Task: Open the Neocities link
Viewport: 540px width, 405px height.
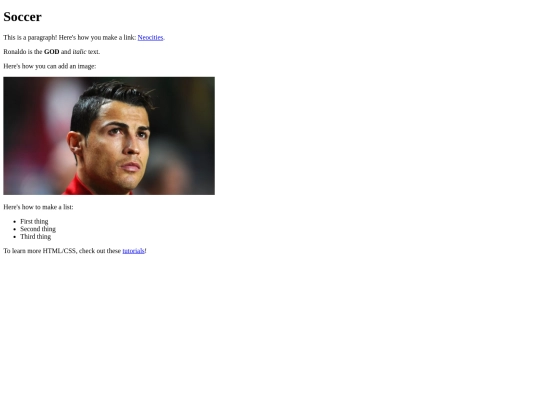Action: pyautogui.click(x=150, y=38)
